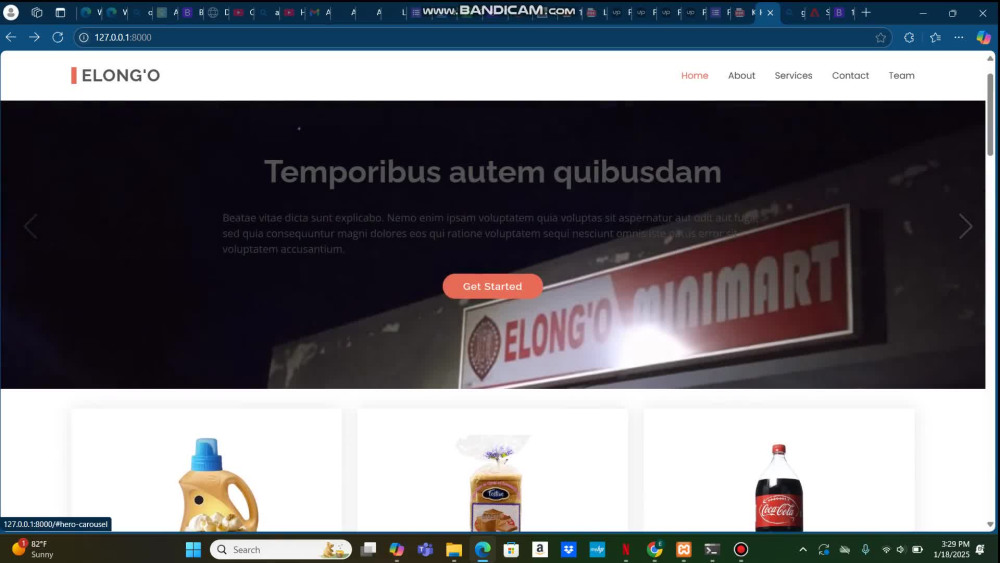Open Task View on taskbar
Image resolution: width=1000 pixels, height=563 pixels.
[368, 550]
